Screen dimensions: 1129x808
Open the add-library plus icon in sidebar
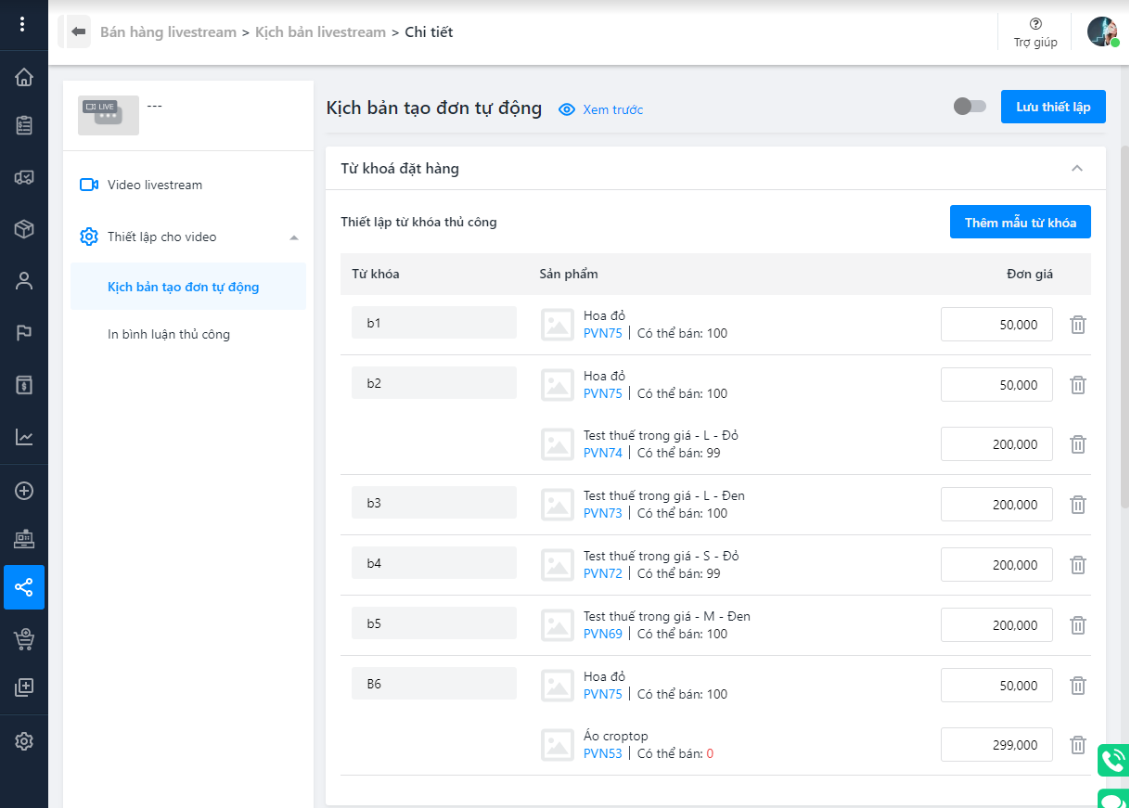24,687
